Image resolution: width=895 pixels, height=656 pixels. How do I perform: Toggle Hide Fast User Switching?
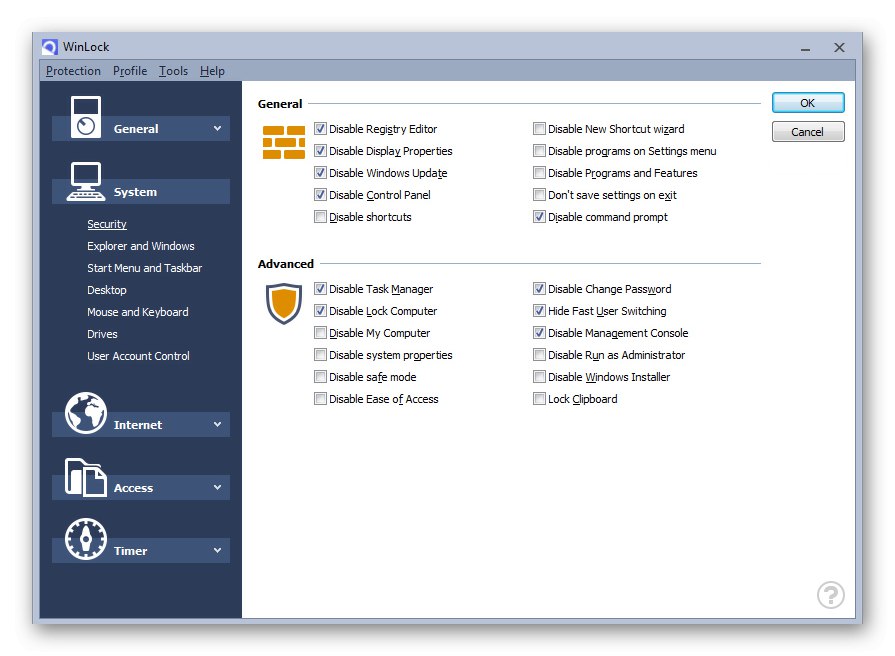click(539, 311)
